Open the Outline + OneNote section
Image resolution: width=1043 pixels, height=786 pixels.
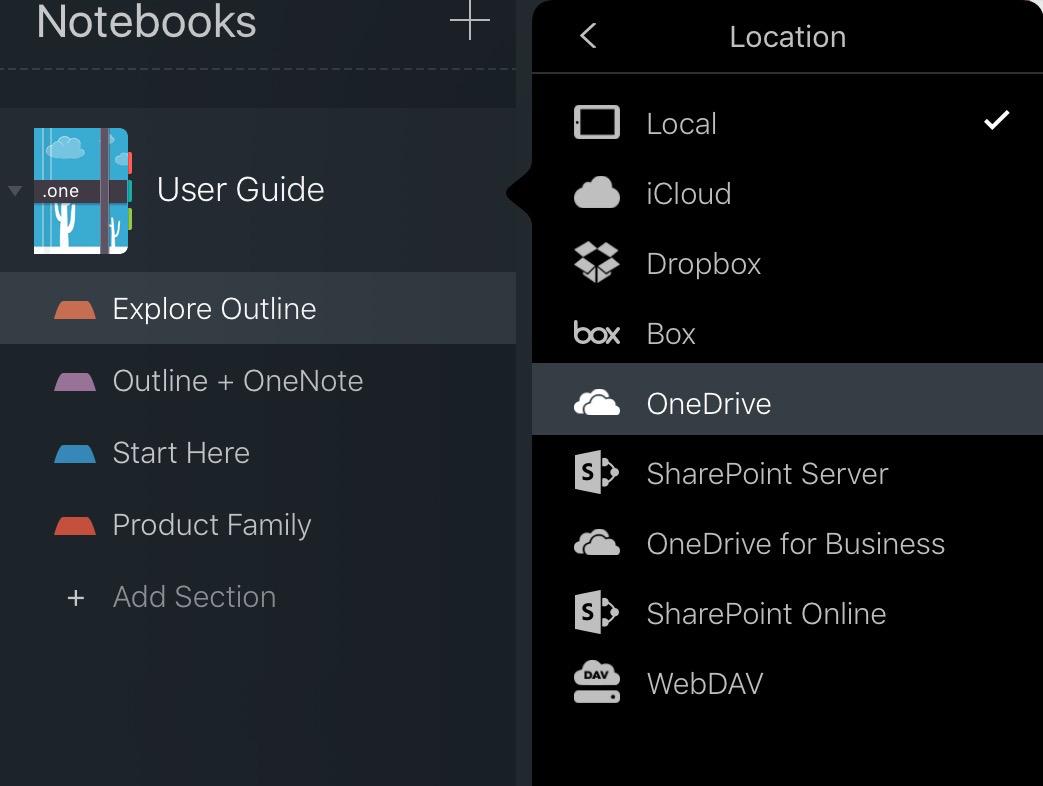[x=258, y=381]
